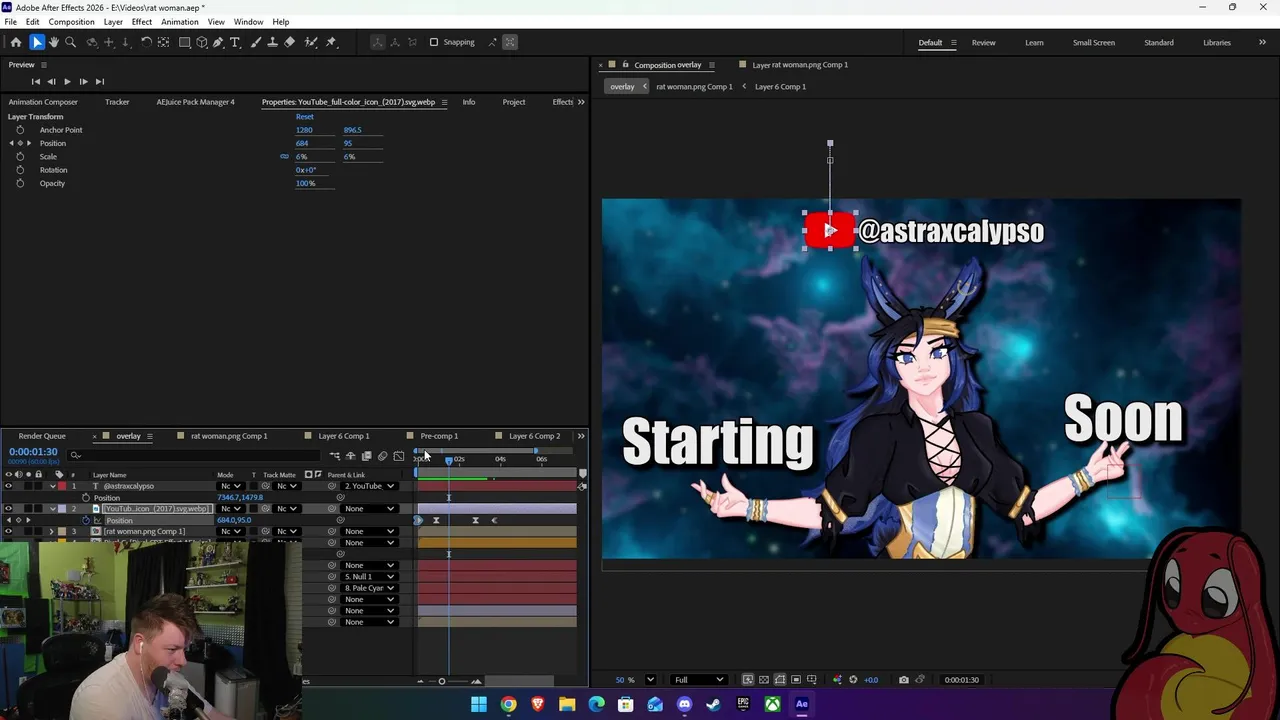1280x720 pixels.
Task: Select the Hand tool
Action: (54, 42)
